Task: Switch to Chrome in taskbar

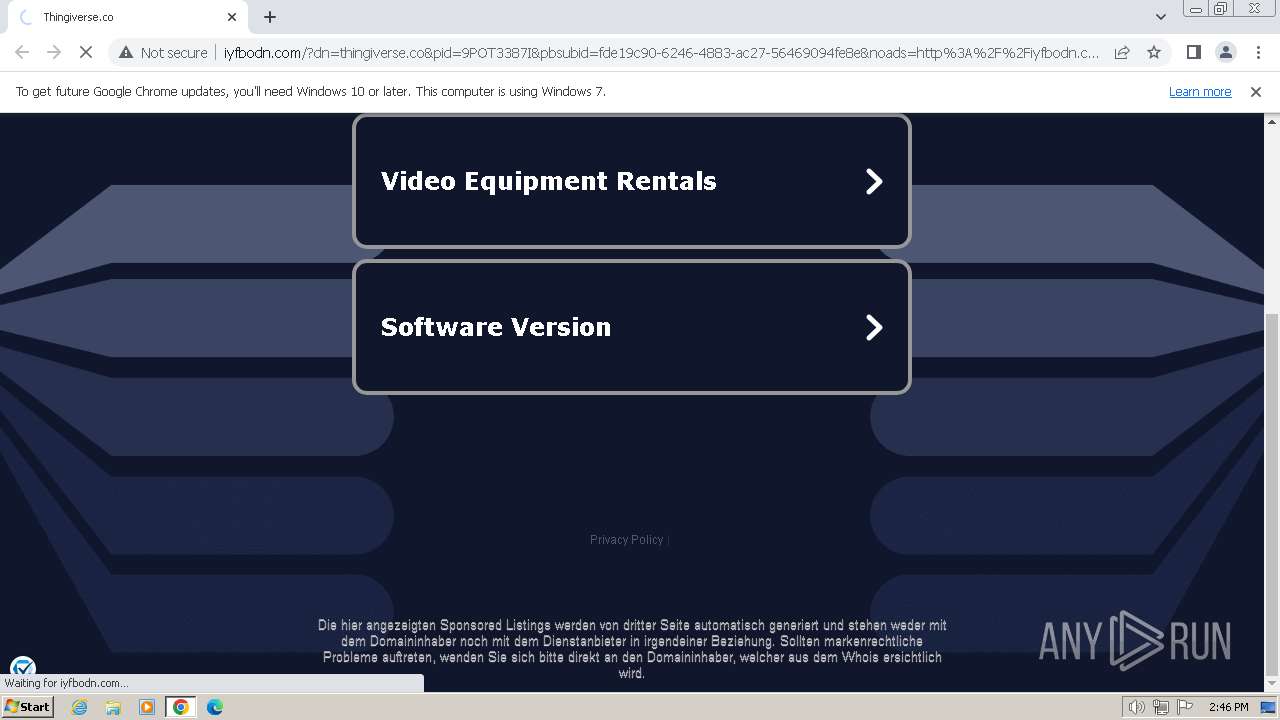Action: (181, 707)
